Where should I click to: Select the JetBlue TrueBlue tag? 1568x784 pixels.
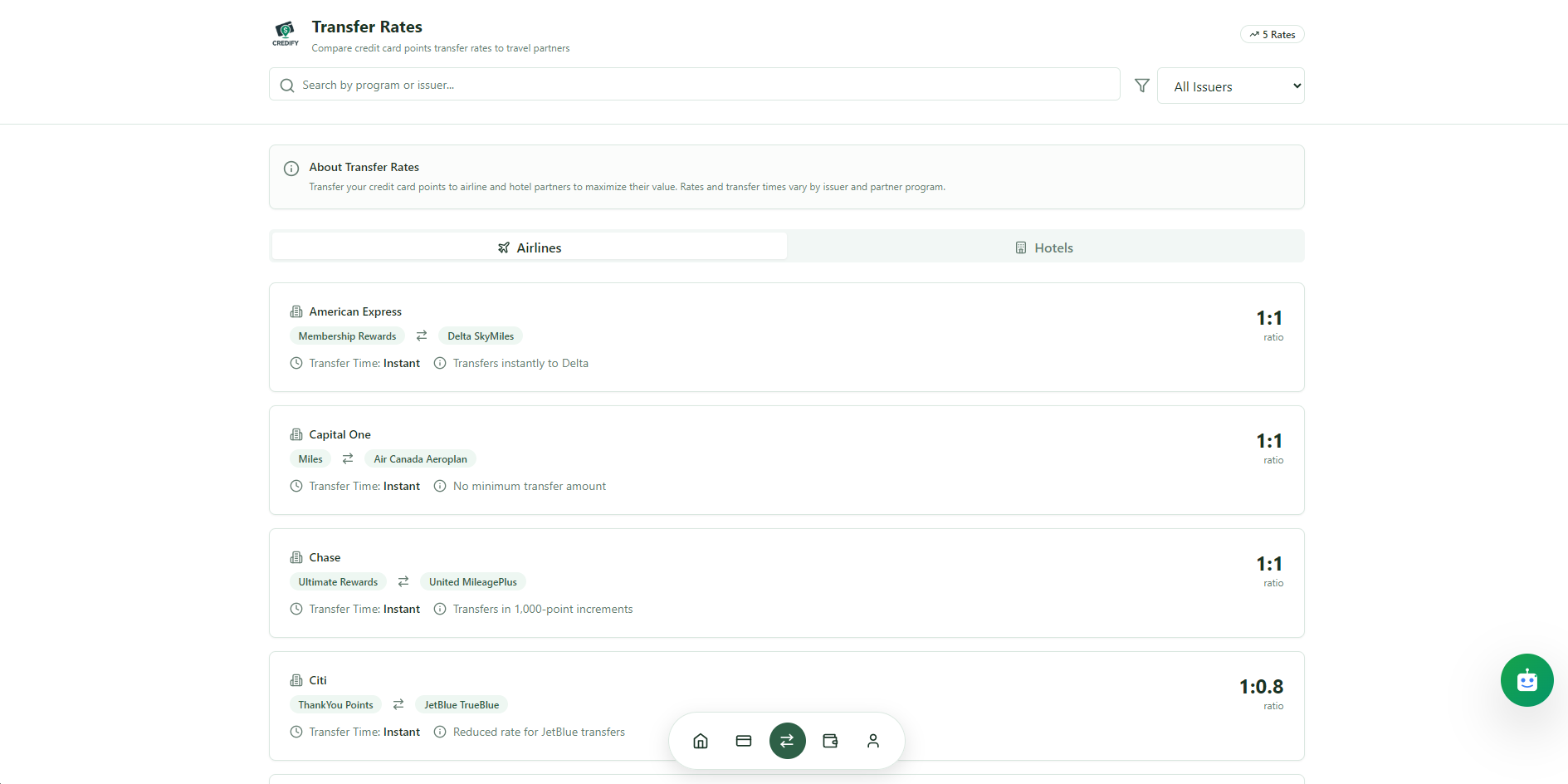tap(462, 704)
